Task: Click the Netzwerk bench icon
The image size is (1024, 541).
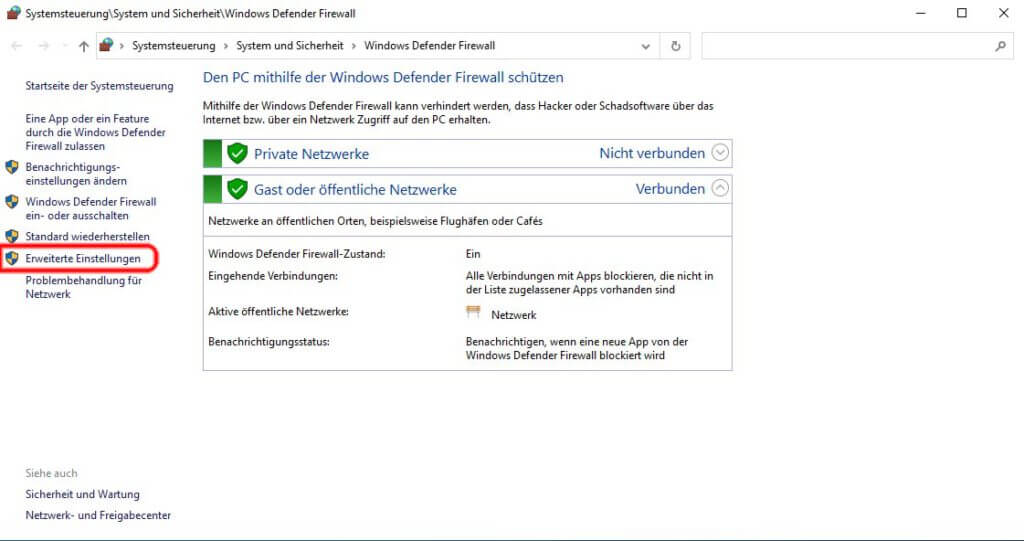Action: (x=473, y=313)
